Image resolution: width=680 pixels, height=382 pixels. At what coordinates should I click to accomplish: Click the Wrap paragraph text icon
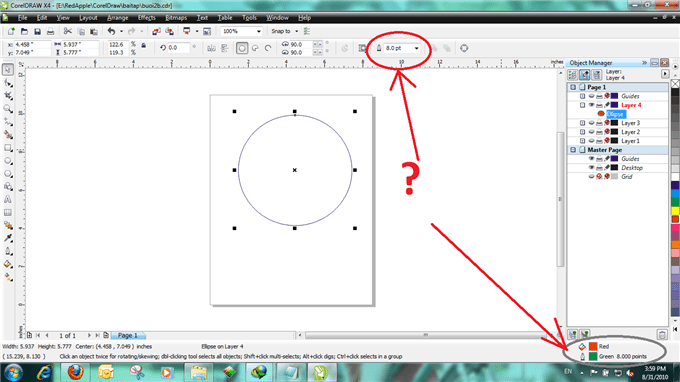tap(363, 48)
